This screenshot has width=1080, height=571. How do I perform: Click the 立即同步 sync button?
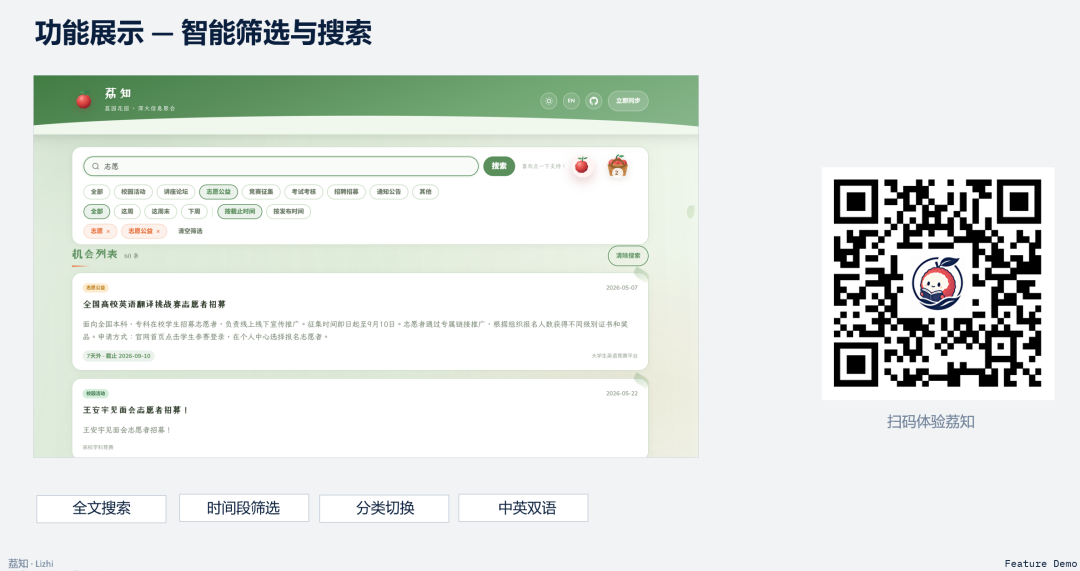click(x=628, y=101)
